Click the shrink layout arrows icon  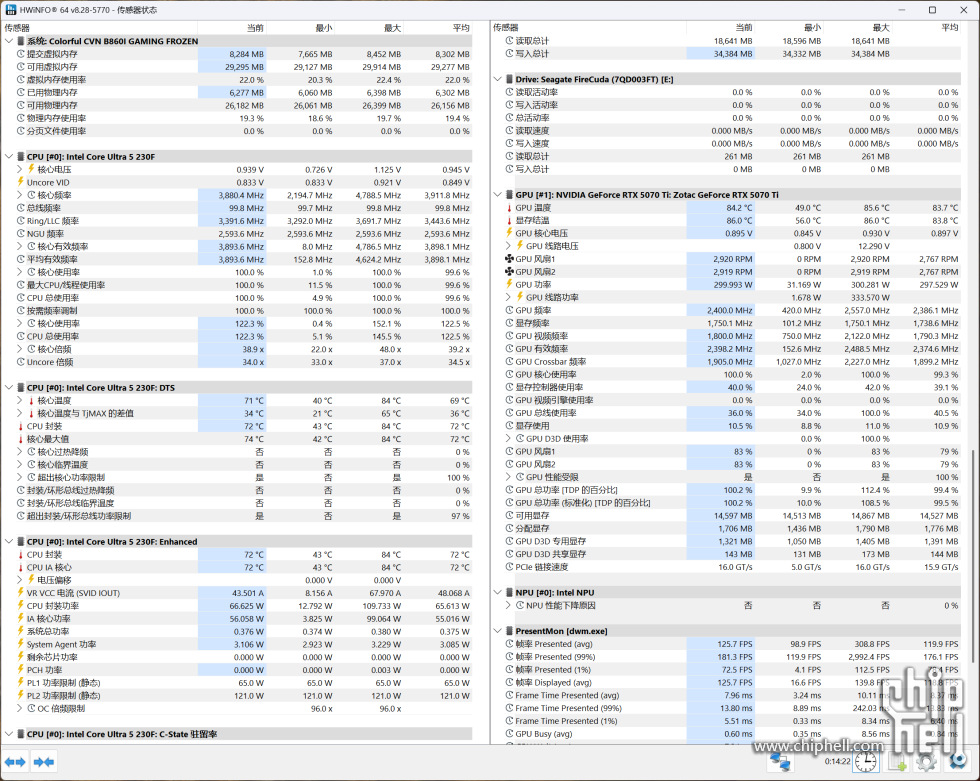click(43, 761)
